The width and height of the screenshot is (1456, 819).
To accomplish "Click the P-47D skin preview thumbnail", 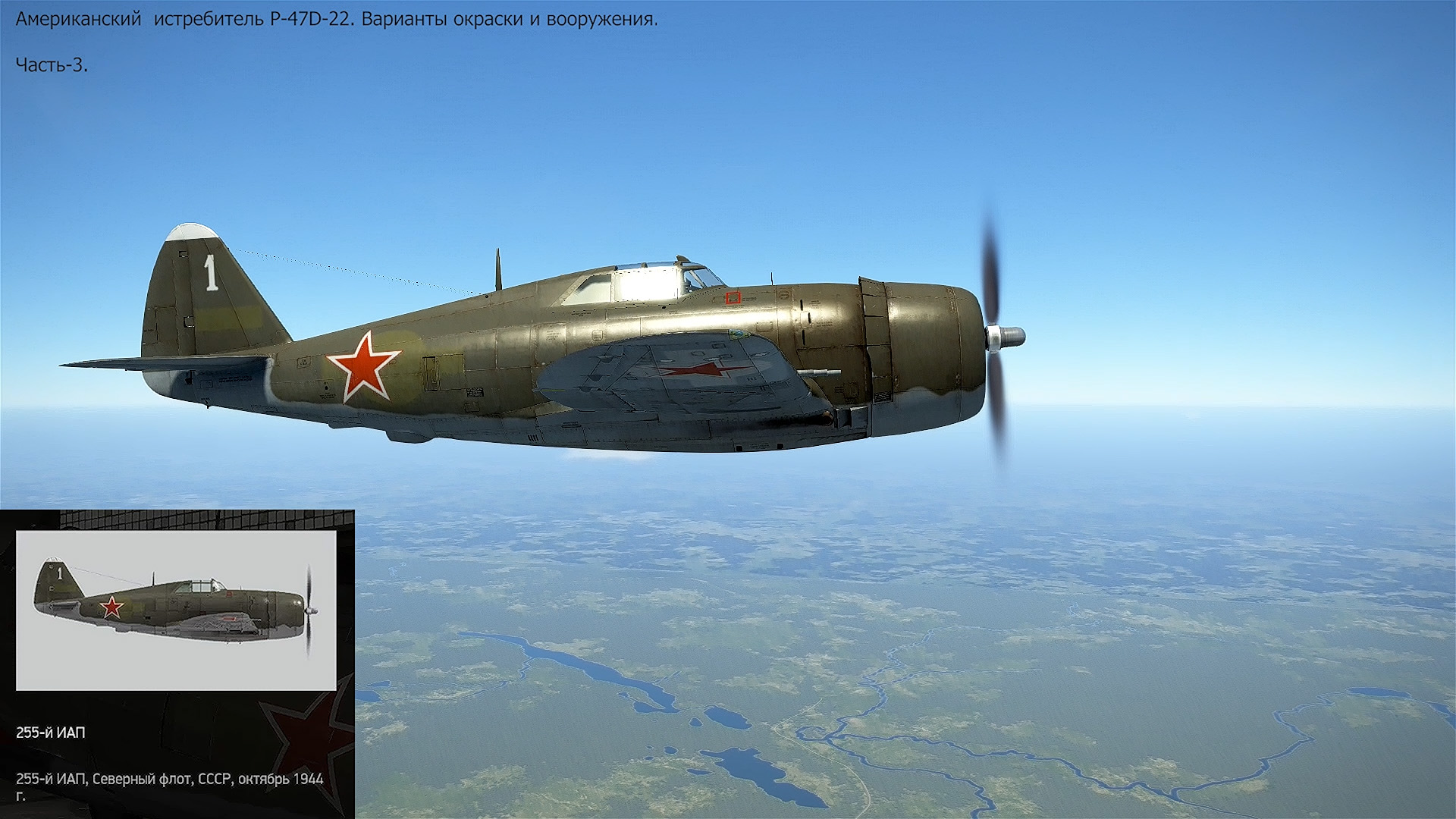I will tap(176, 610).
